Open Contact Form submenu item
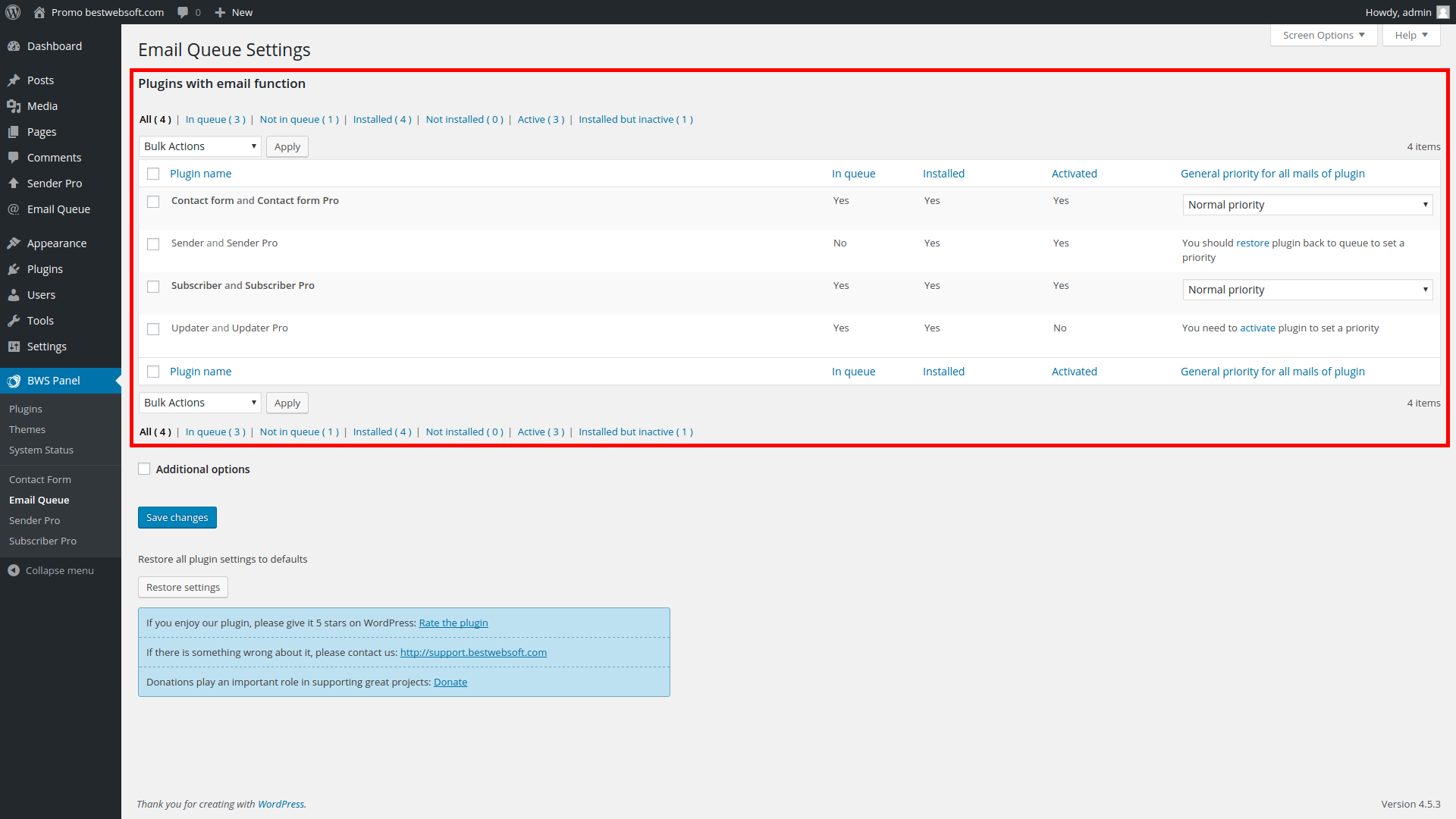The image size is (1456, 819). pyautogui.click(x=40, y=479)
